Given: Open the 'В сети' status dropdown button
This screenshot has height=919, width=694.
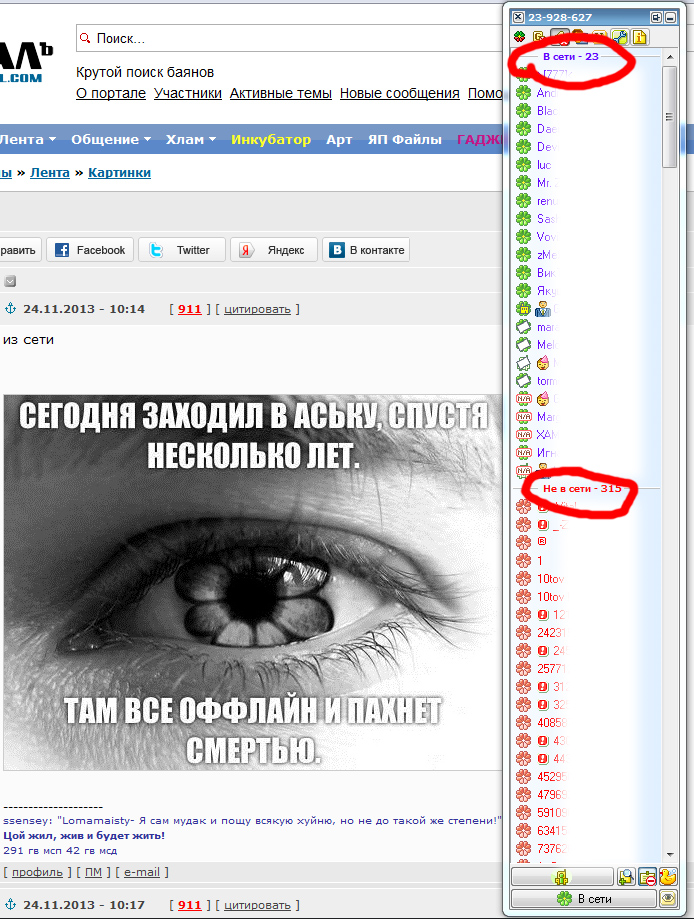Looking at the screenshot, I should click(584, 898).
